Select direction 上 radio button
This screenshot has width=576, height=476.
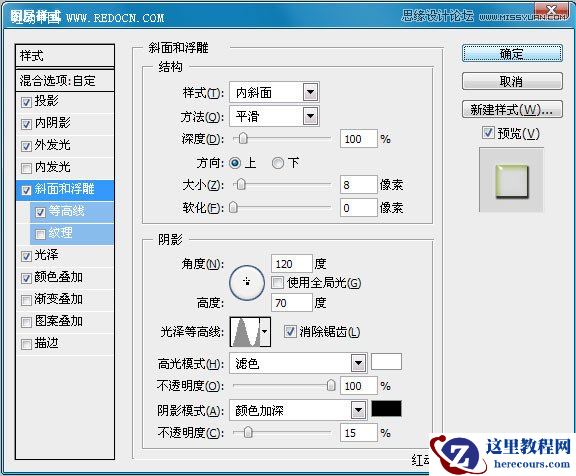point(235,163)
